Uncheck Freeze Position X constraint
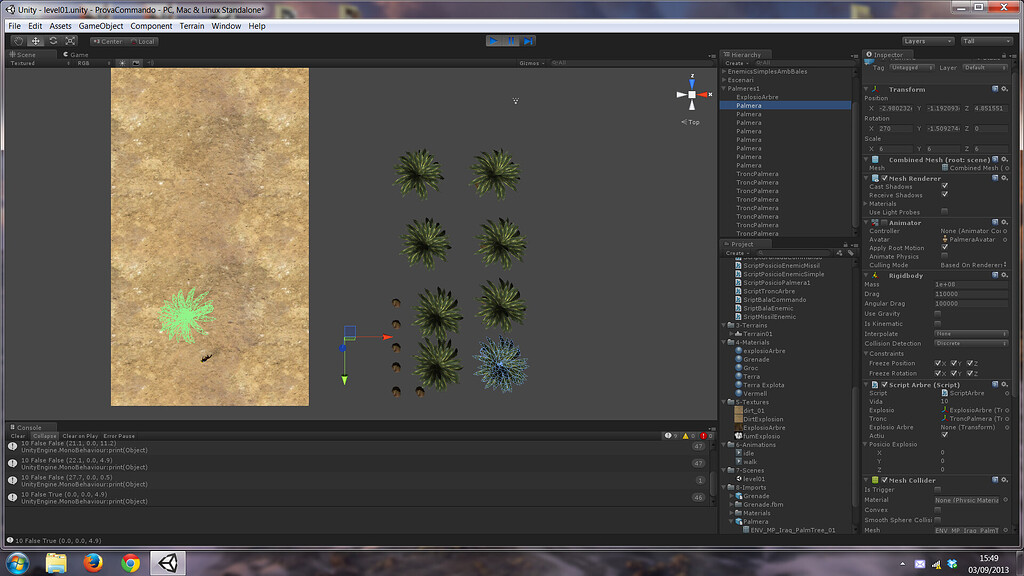The image size is (1024, 576). (x=938, y=363)
